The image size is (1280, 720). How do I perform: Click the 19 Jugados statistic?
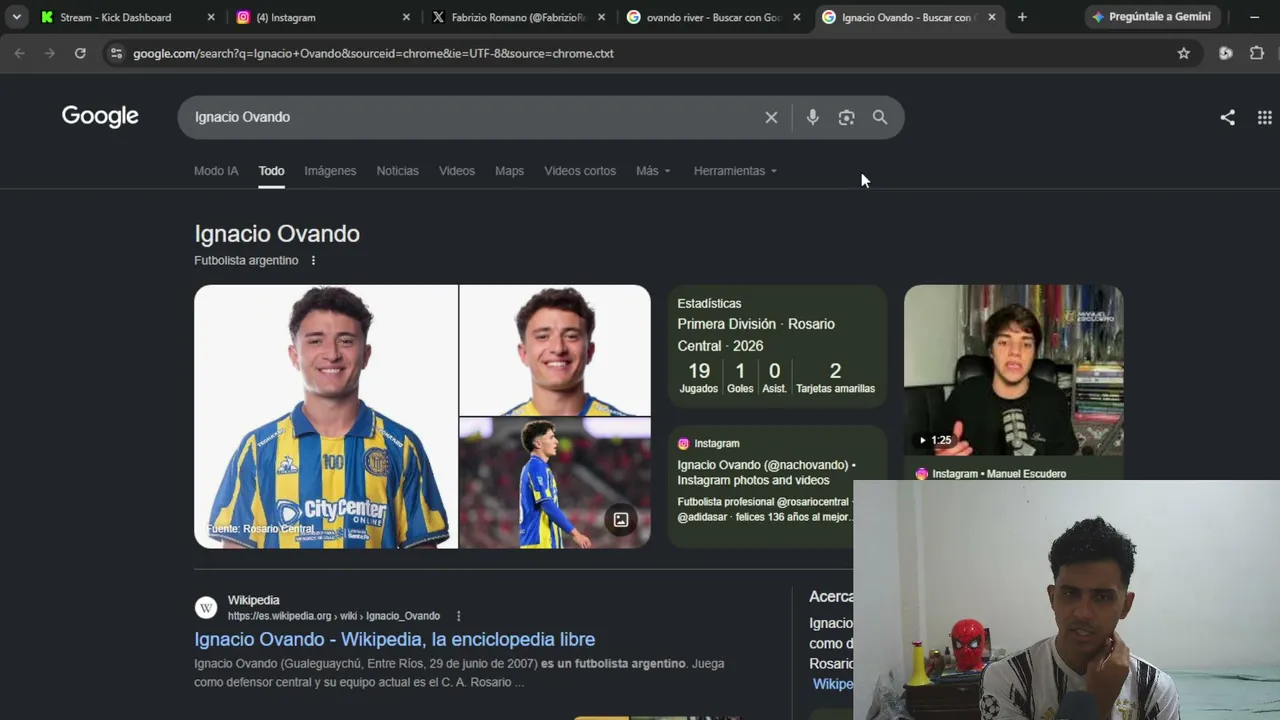[x=699, y=378]
